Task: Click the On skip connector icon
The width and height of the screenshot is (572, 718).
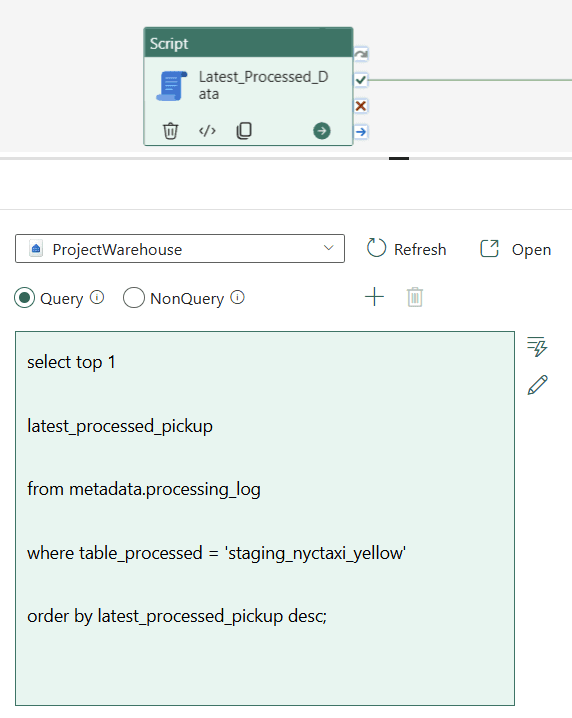Action: point(361,54)
